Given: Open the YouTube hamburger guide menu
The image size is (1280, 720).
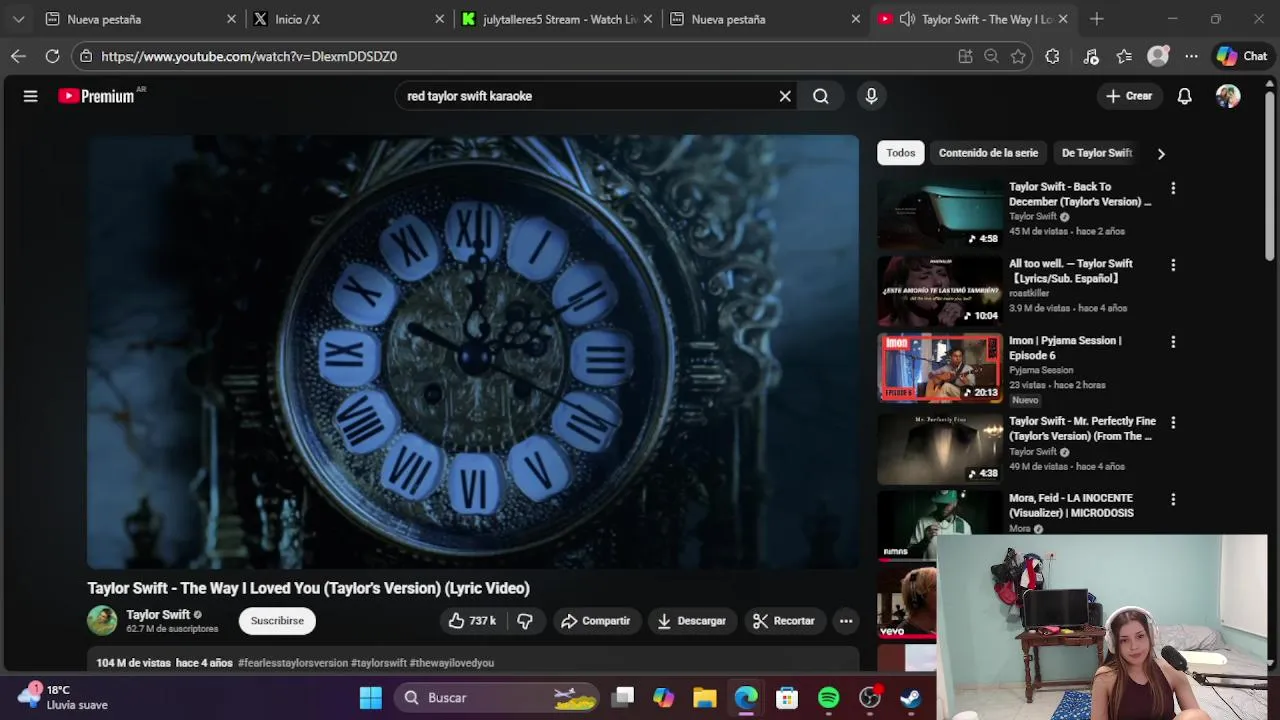Looking at the screenshot, I should click(30, 96).
